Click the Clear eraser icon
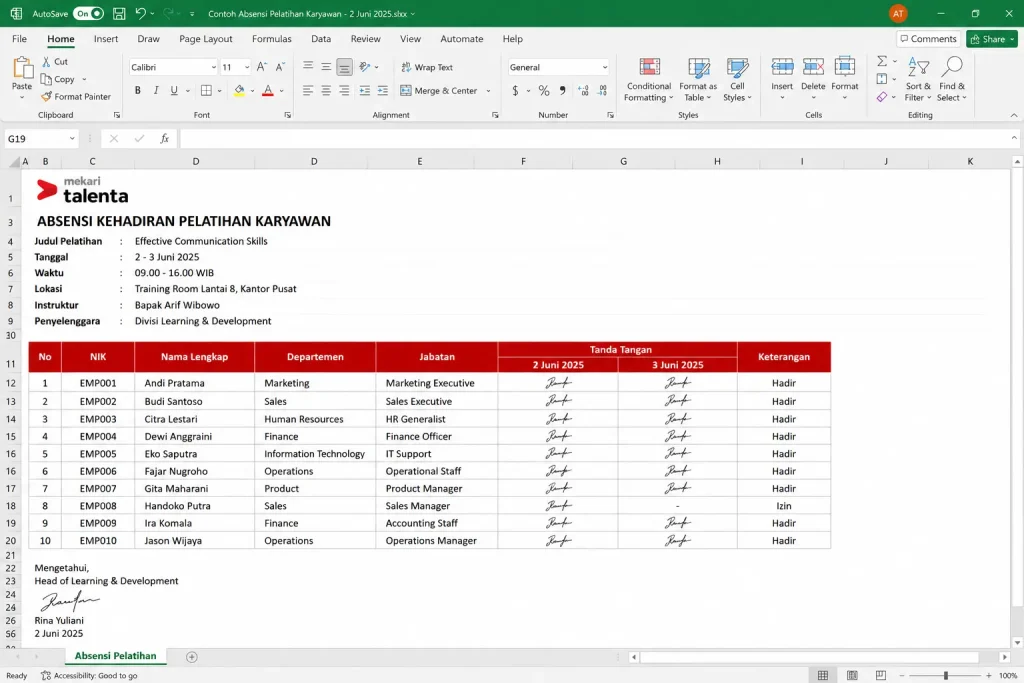The width and height of the screenshot is (1024, 683). (x=882, y=97)
